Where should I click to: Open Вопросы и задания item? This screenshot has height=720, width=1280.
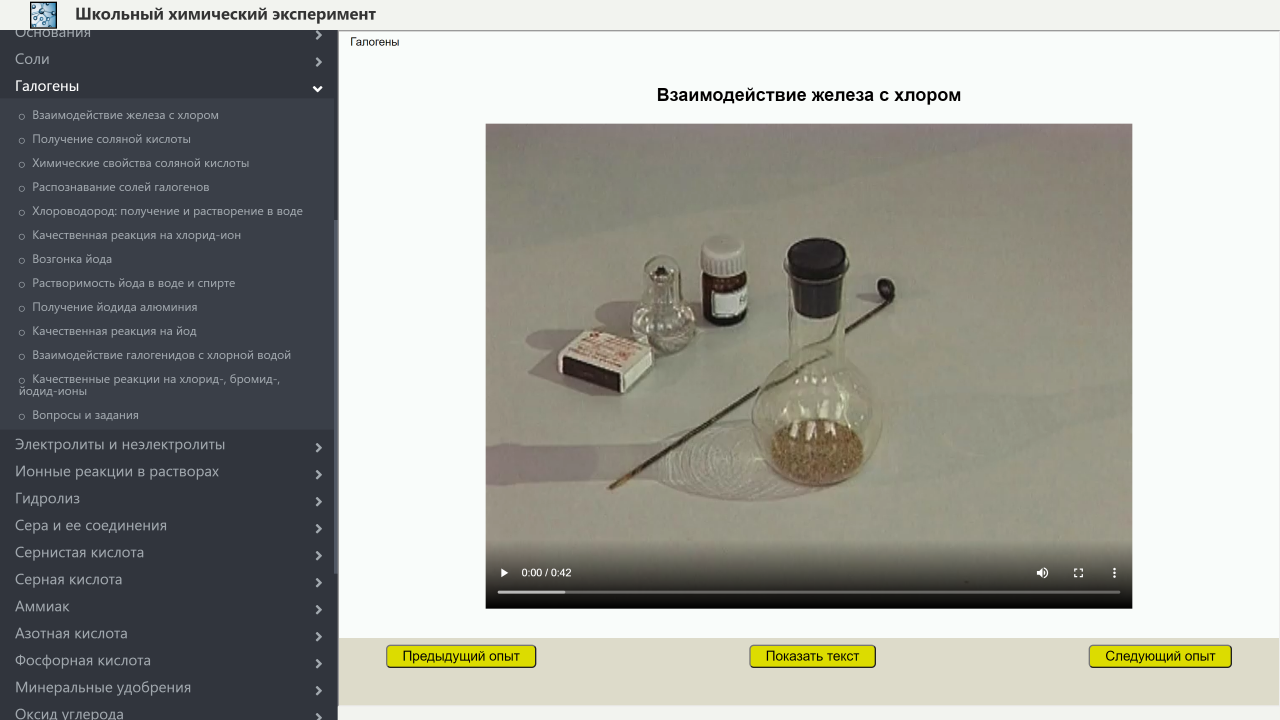pos(85,415)
